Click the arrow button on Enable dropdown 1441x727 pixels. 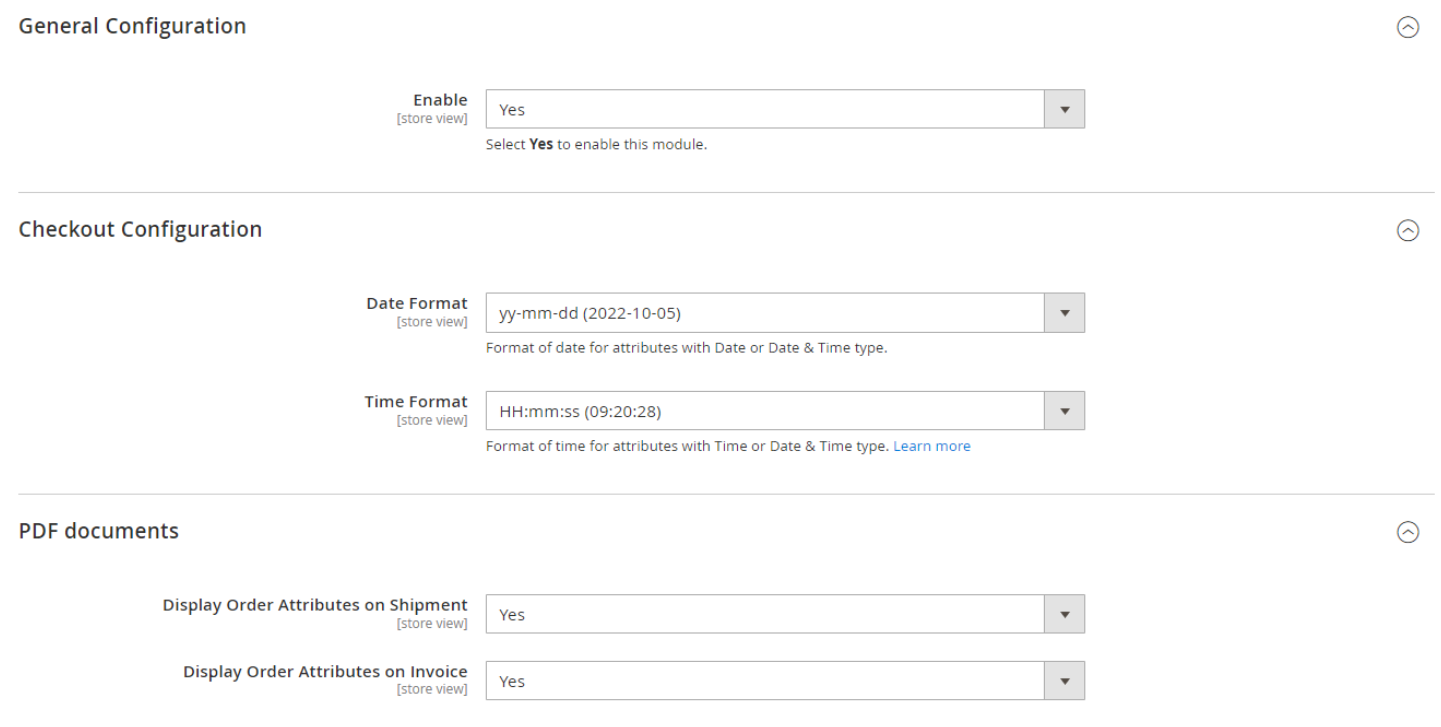point(1064,110)
